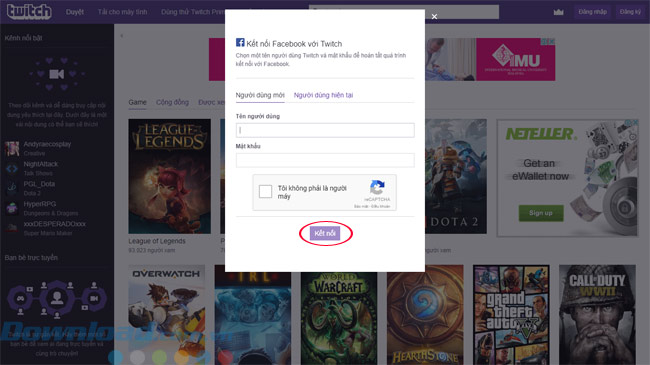The image size is (650, 365).
Task: Focus the Mật khẩu field
Action: coord(325,160)
